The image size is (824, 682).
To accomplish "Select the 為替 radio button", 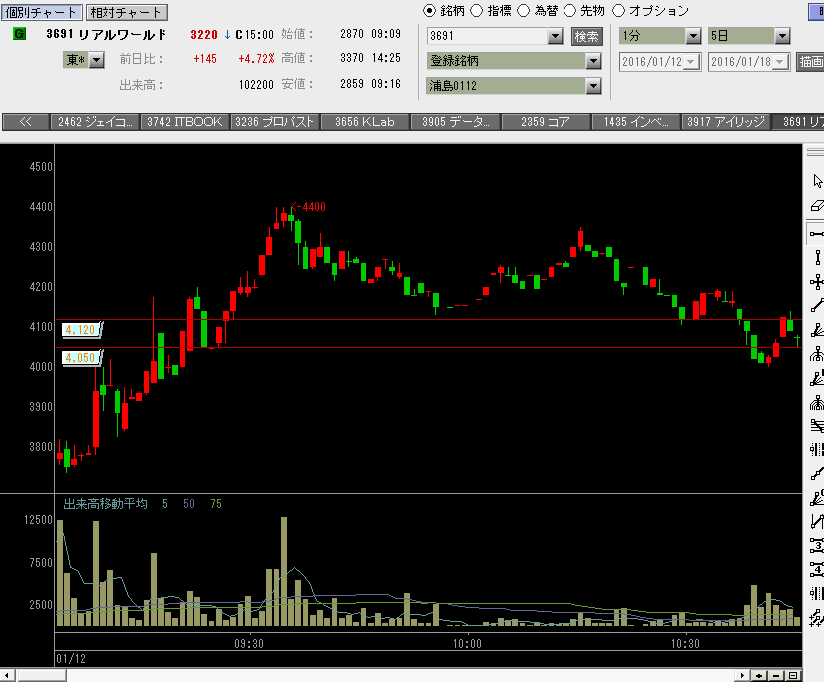I will 523,11.
